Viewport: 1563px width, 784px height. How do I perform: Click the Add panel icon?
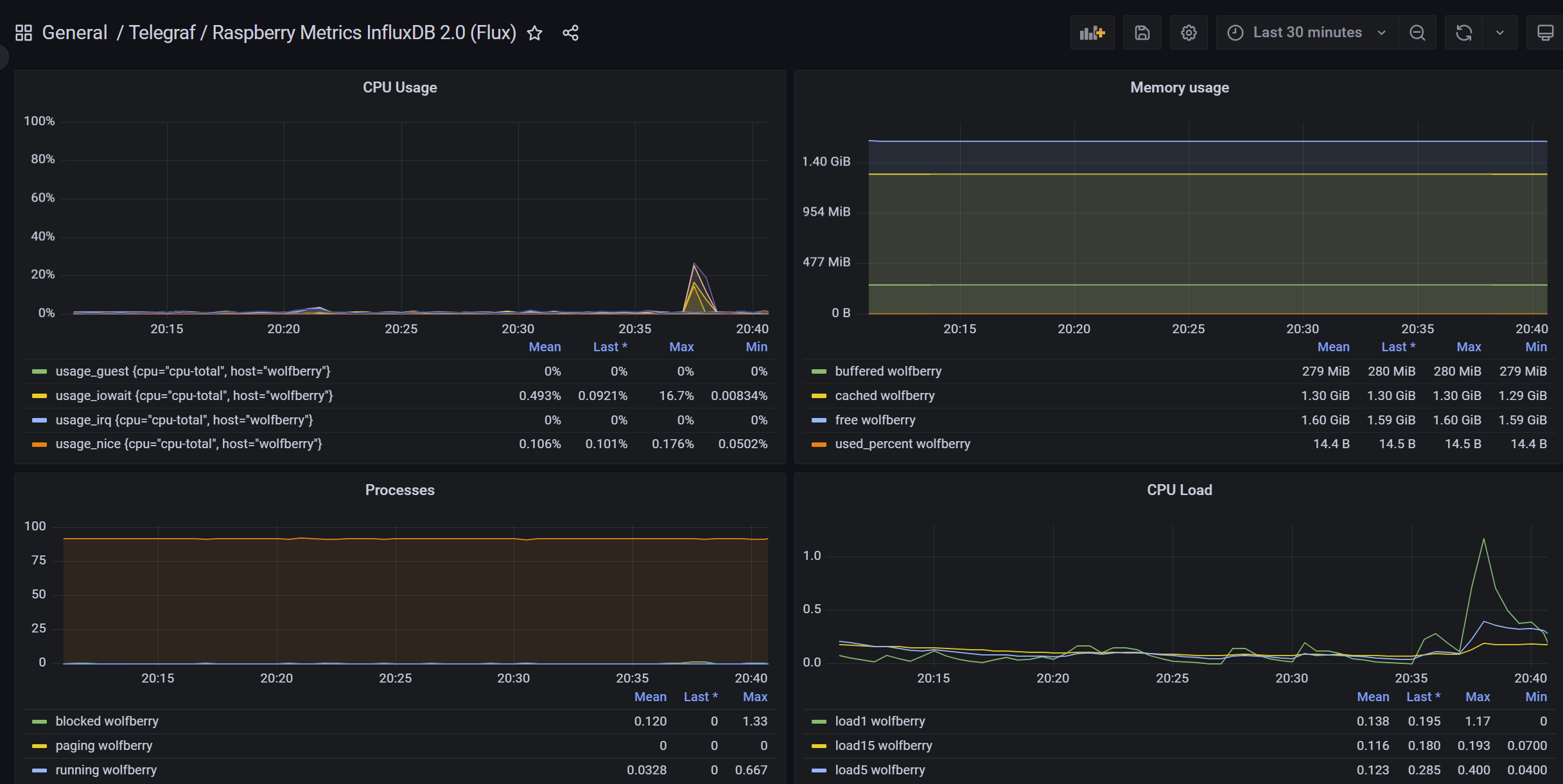[x=1092, y=33]
